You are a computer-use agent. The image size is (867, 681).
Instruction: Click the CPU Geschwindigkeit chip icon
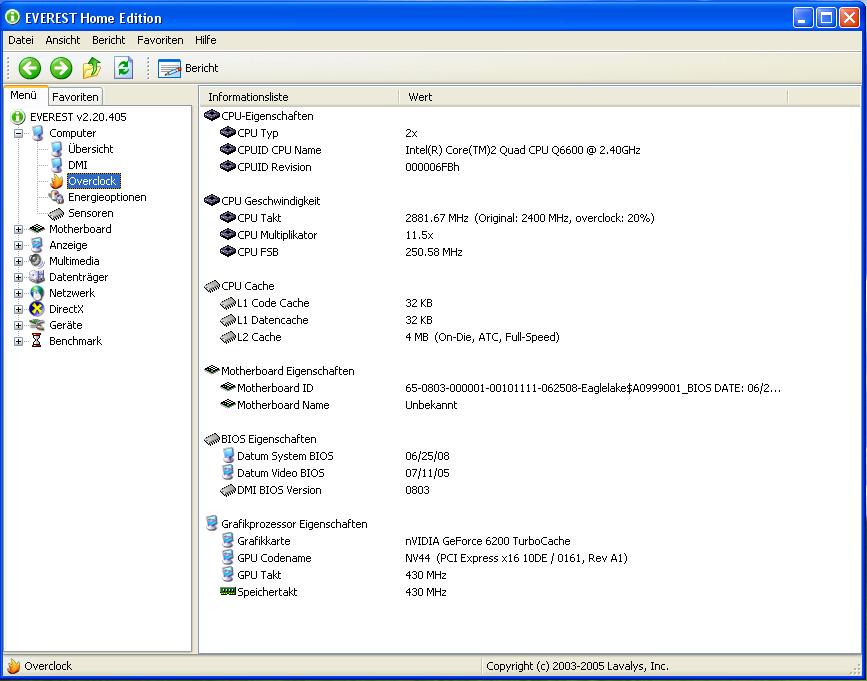point(212,201)
